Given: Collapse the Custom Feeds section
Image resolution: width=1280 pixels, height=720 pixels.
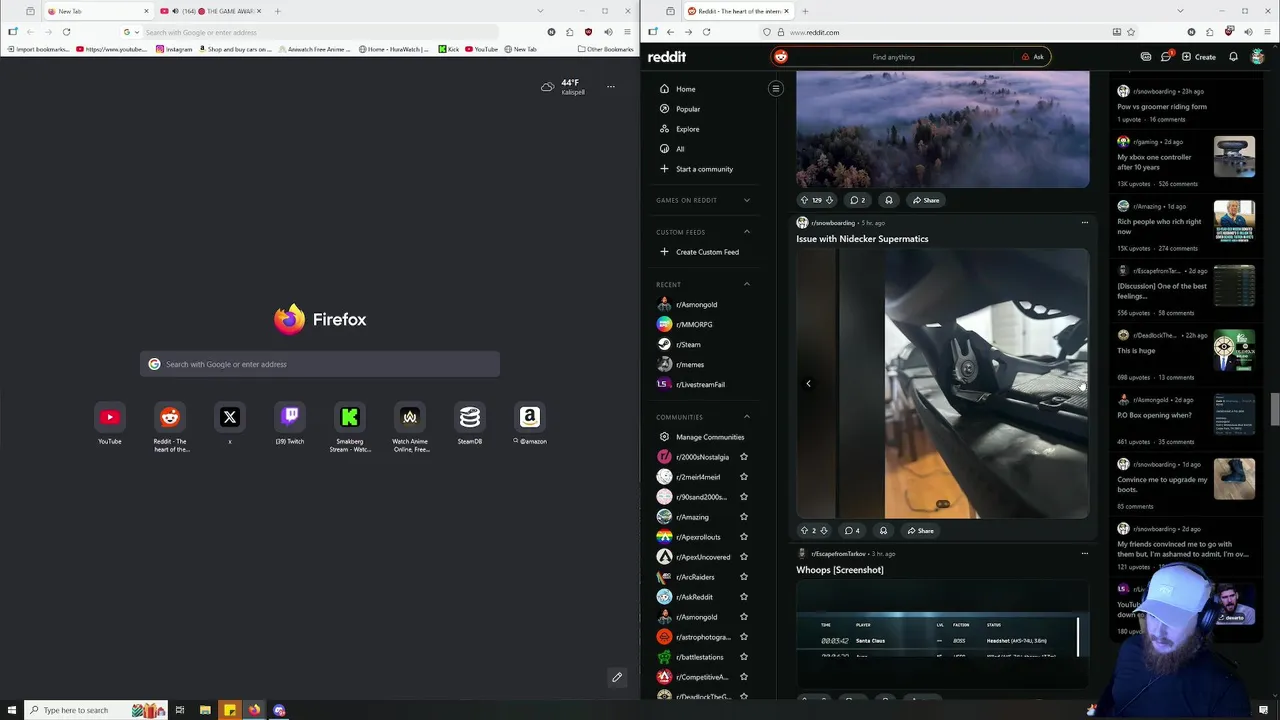Looking at the screenshot, I should (746, 232).
